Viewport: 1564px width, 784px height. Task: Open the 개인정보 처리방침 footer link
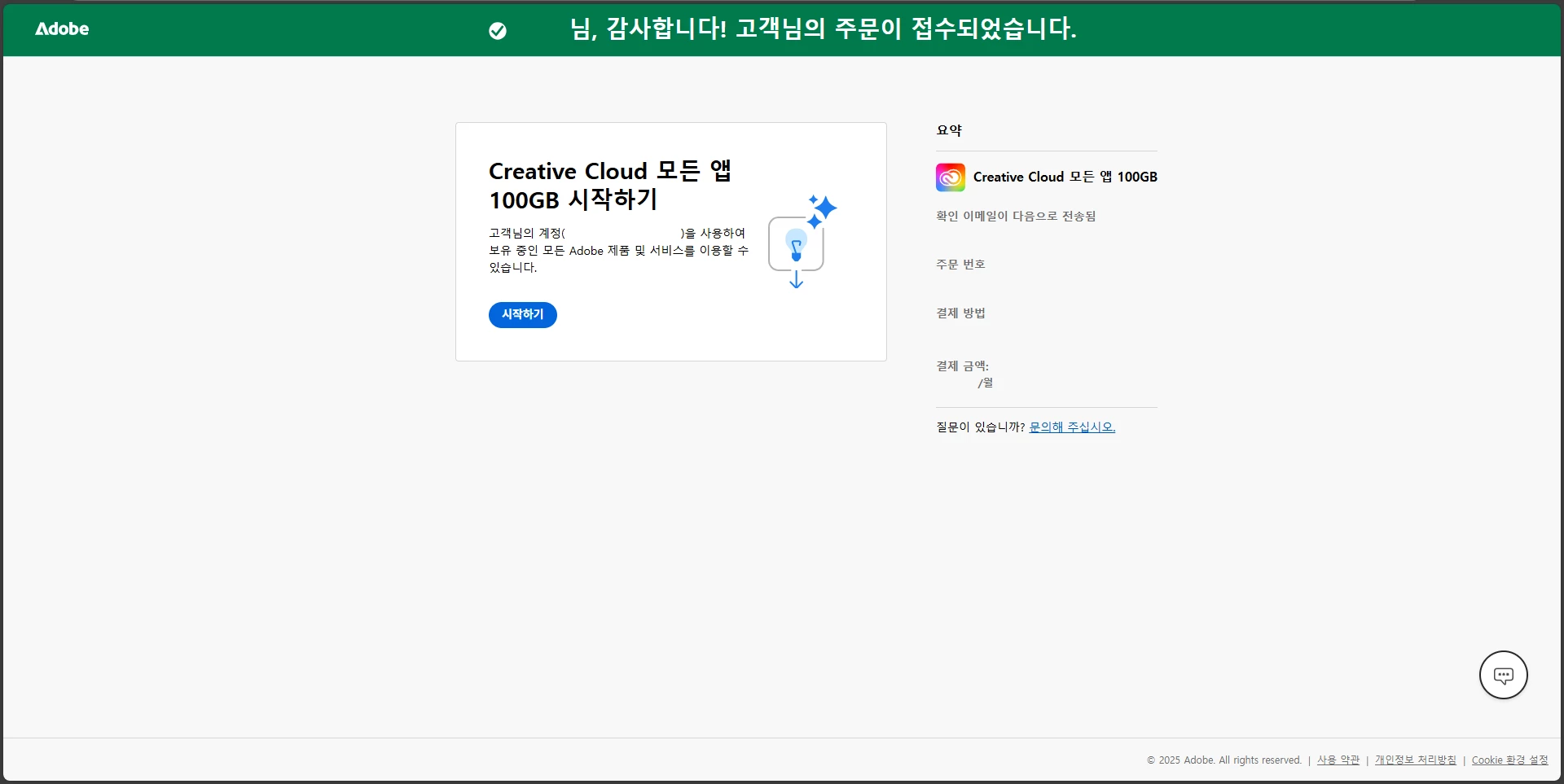click(1416, 760)
